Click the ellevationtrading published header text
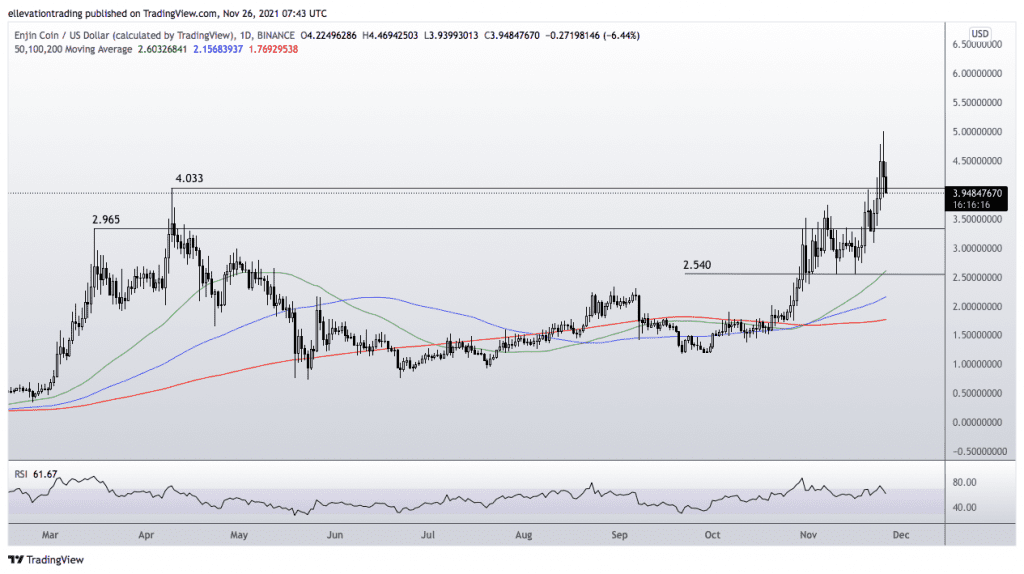 pos(168,13)
